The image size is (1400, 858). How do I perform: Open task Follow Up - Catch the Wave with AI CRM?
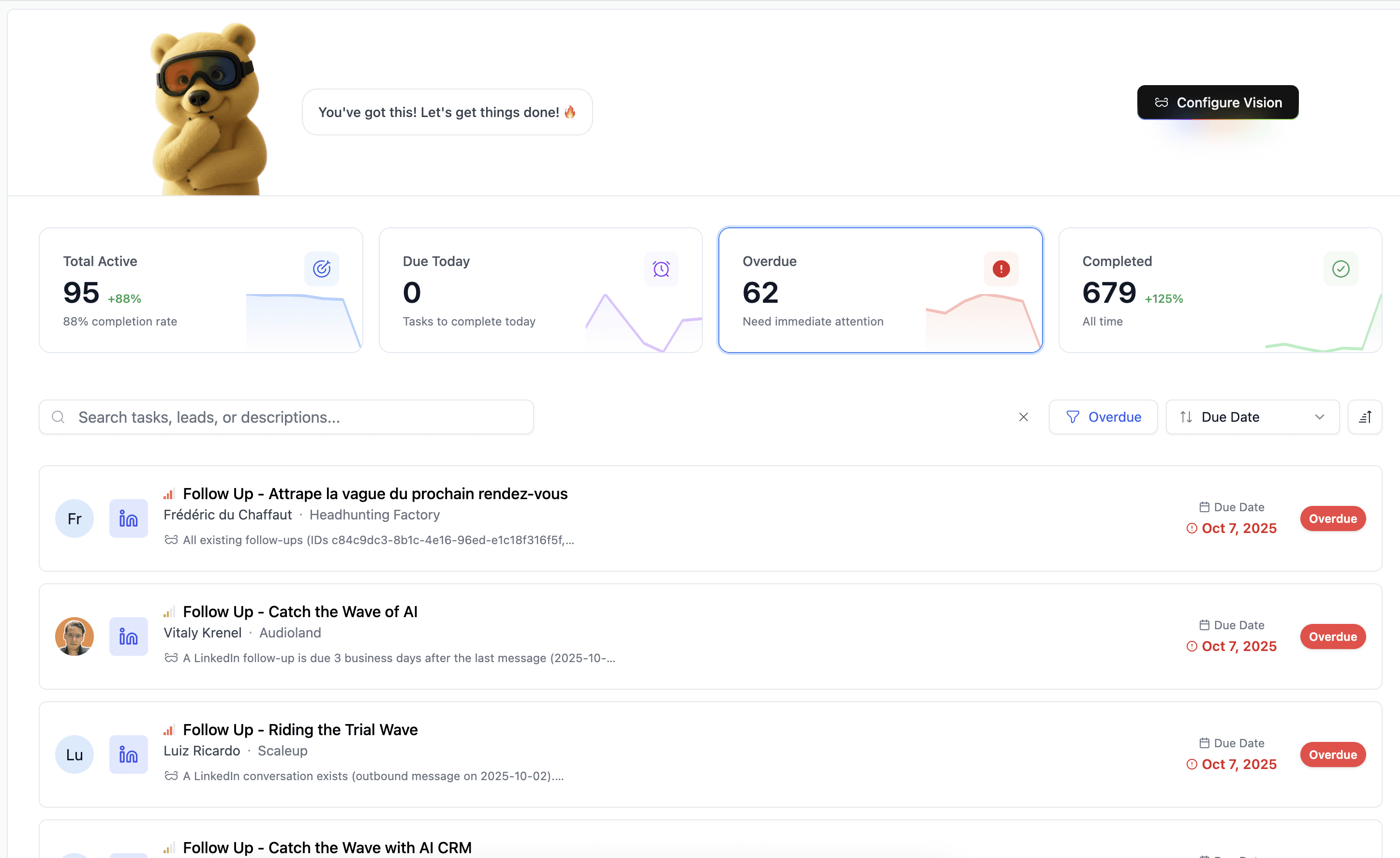coord(328,848)
